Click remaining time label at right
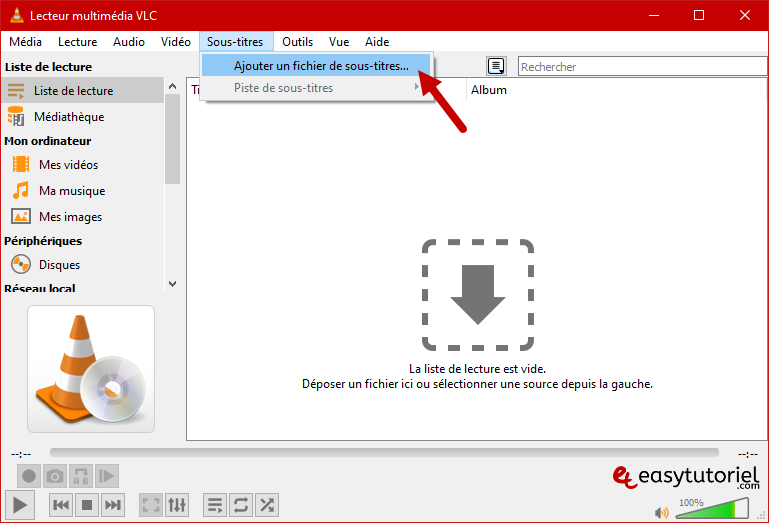The height and width of the screenshot is (523, 769). [x=747, y=454]
